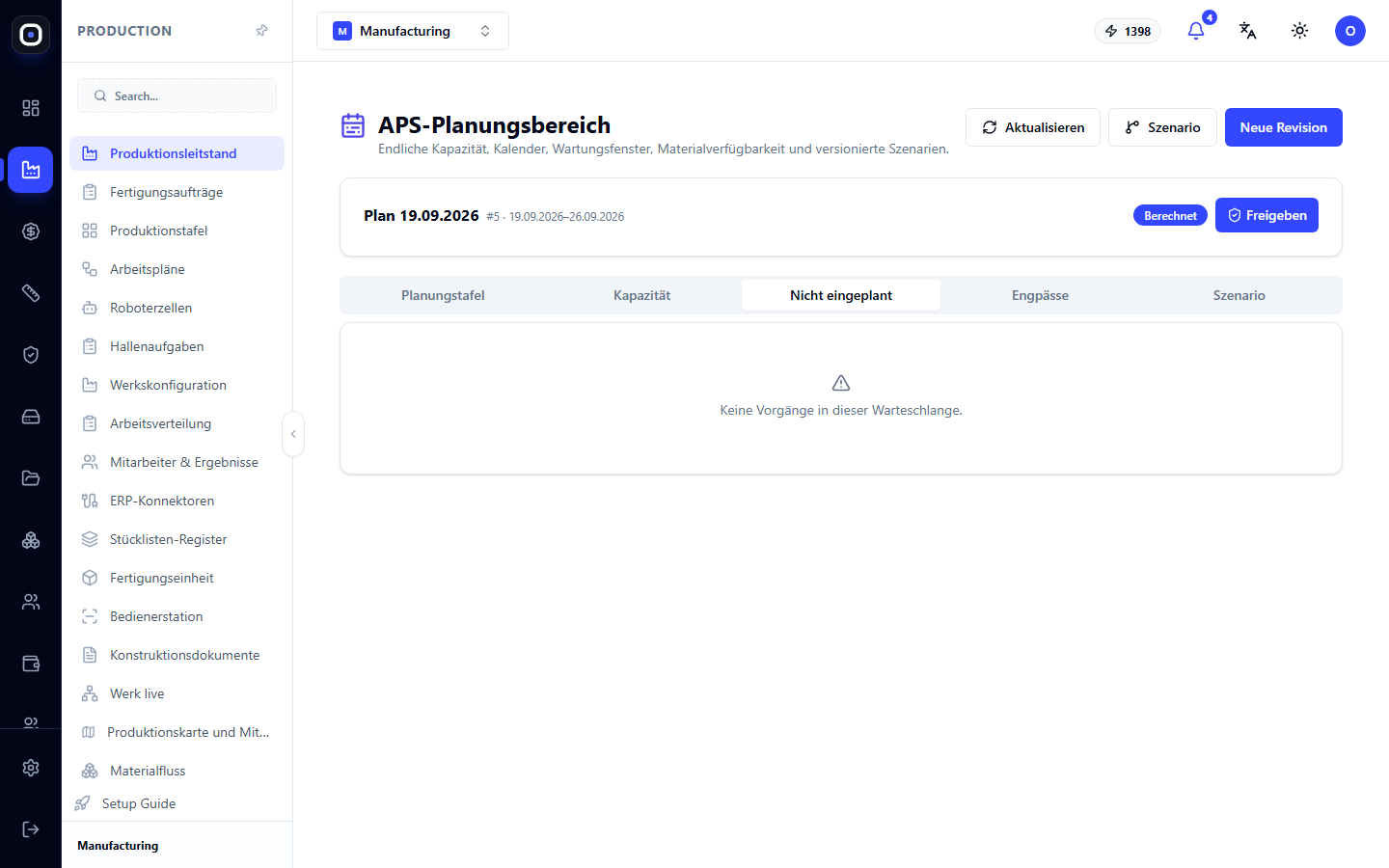
Task: Open ERP-Konnektoren in the sidebar
Action: (x=177, y=501)
